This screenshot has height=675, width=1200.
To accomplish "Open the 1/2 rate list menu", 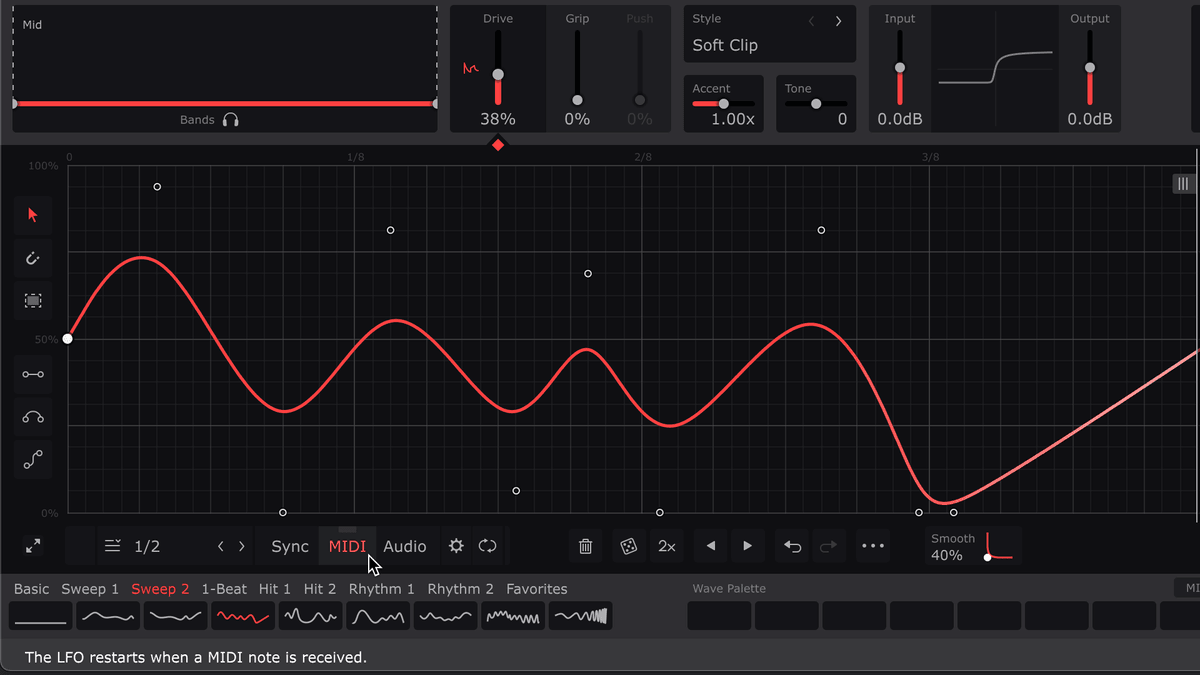I will [x=112, y=546].
